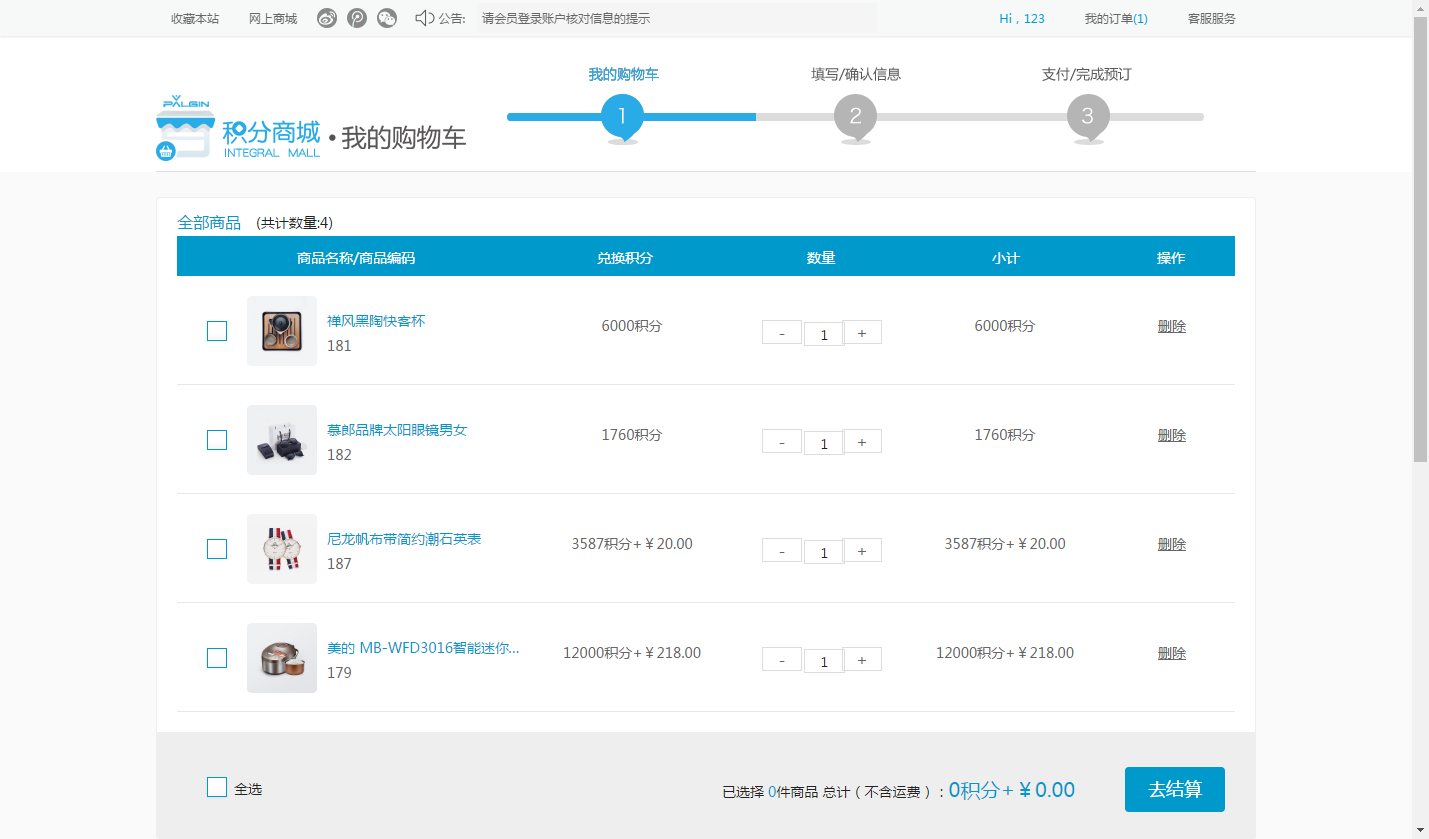This screenshot has height=839, width=1429.
Task: Click step 3 circle in progress bar
Action: (x=1088, y=117)
